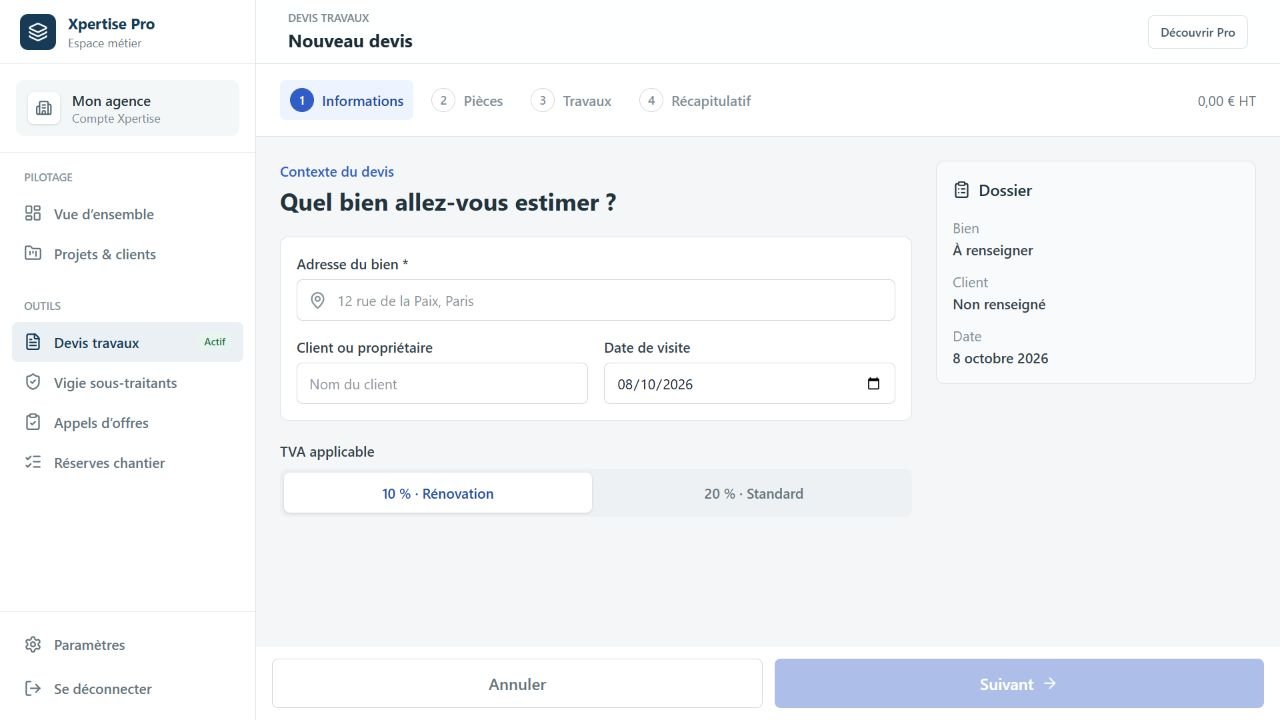1280x720 pixels.
Task: Open Paramètres in sidebar
Action: [128, 645]
